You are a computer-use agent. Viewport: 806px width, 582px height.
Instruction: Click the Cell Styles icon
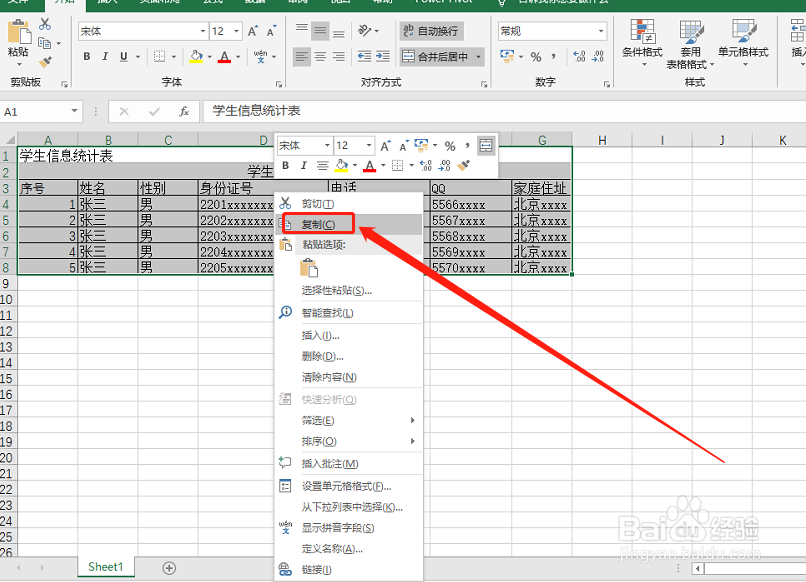[744, 38]
